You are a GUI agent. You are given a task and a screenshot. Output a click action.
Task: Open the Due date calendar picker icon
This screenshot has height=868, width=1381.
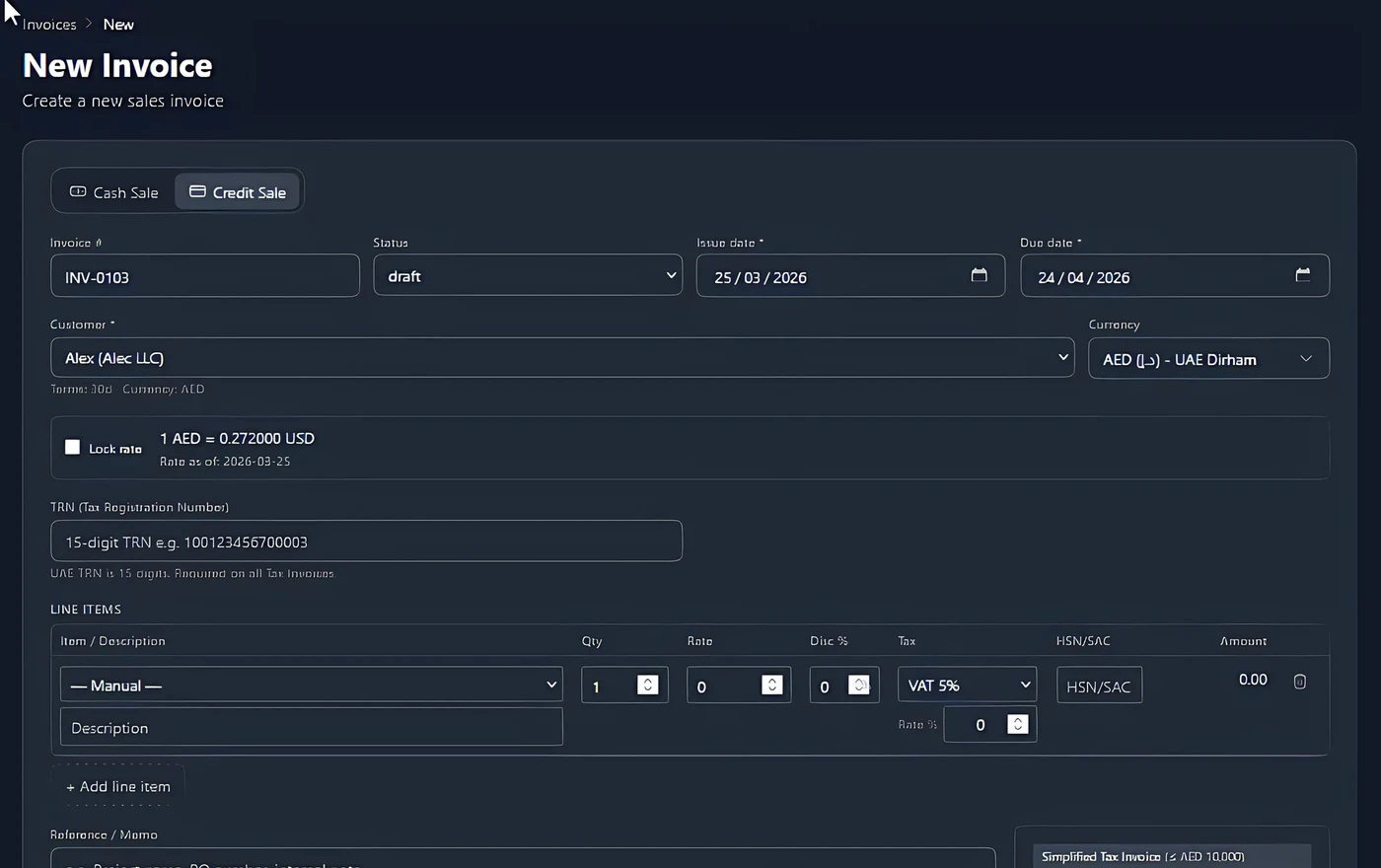[1302, 275]
